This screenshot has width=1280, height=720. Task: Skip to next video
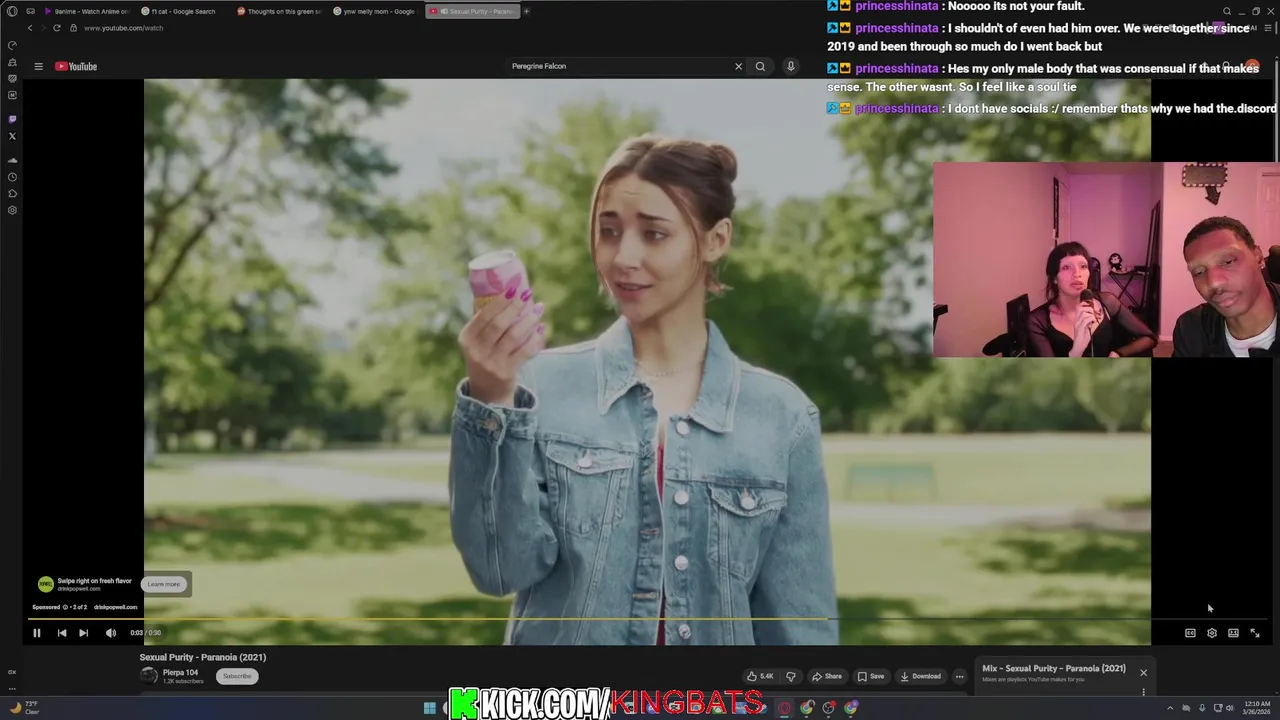tap(84, 633)
